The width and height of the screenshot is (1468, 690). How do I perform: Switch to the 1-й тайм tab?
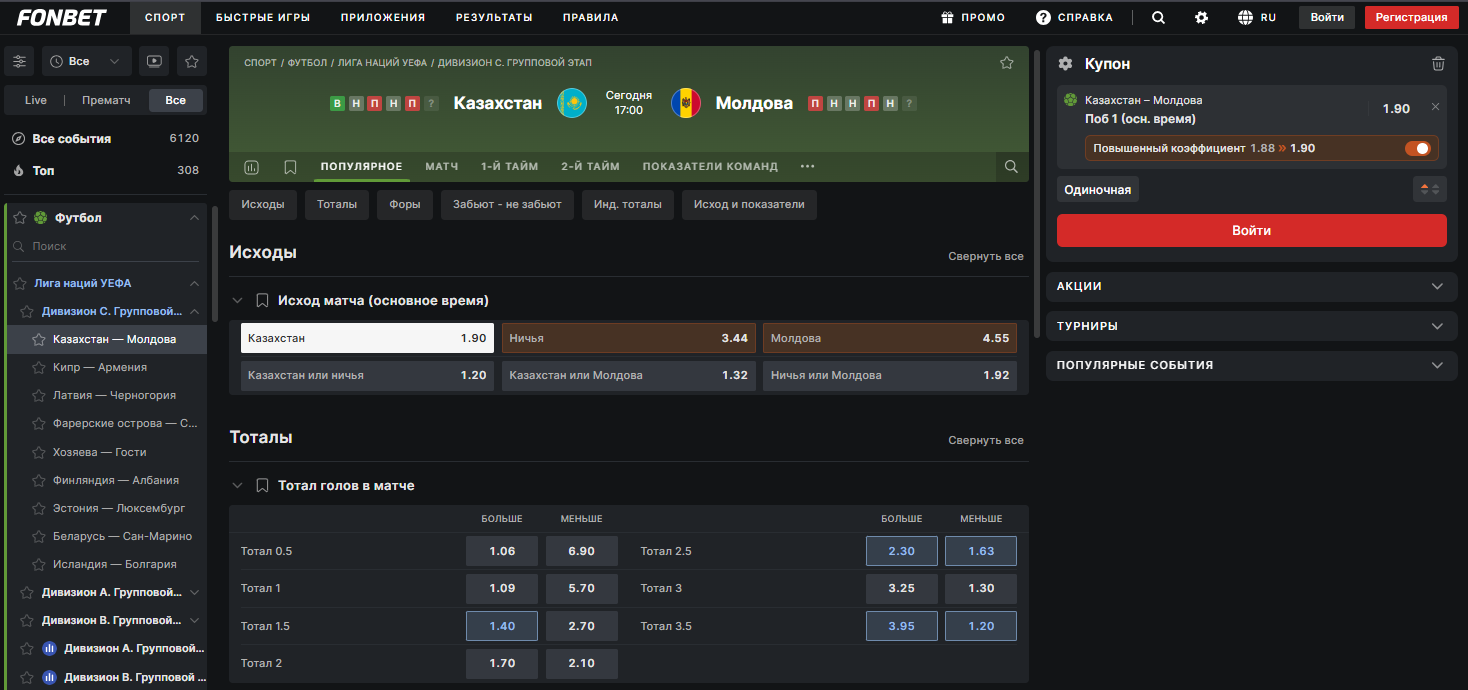(x=510, y=167)
